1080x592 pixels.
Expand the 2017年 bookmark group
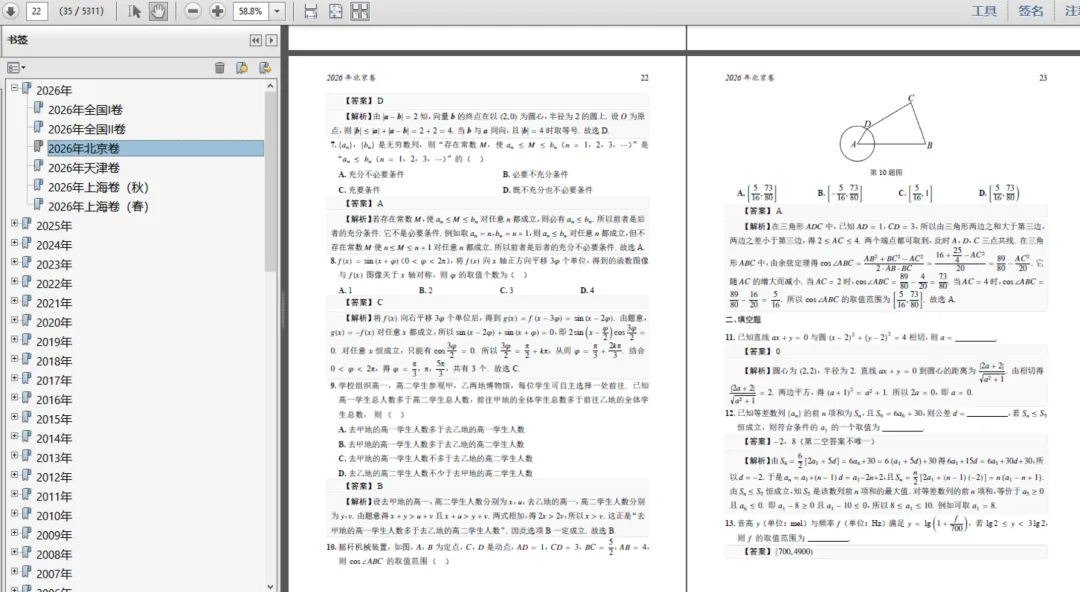(14, 378)
